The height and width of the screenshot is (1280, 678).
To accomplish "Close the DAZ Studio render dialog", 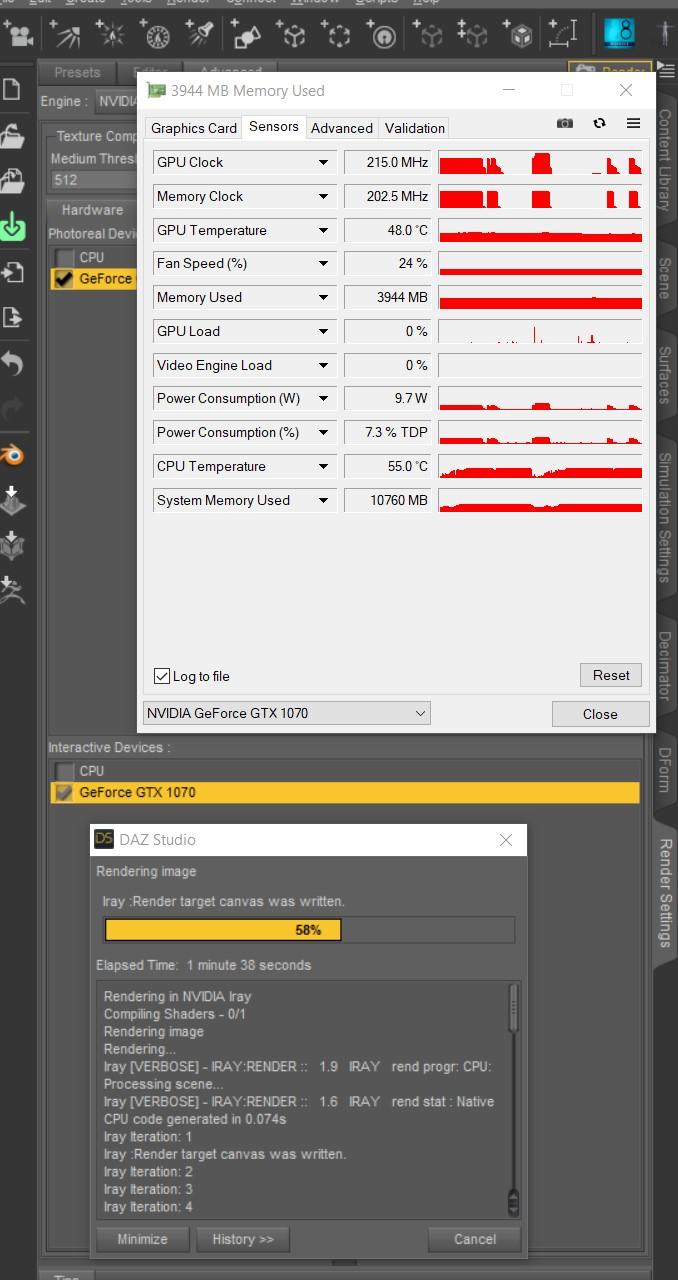I will pos(506,840).
